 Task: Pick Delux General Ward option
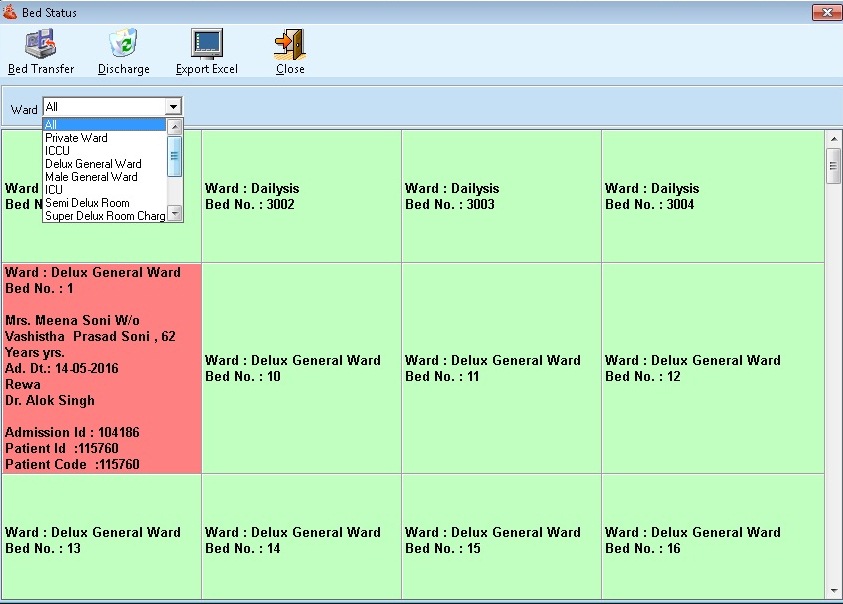point(93,164)
